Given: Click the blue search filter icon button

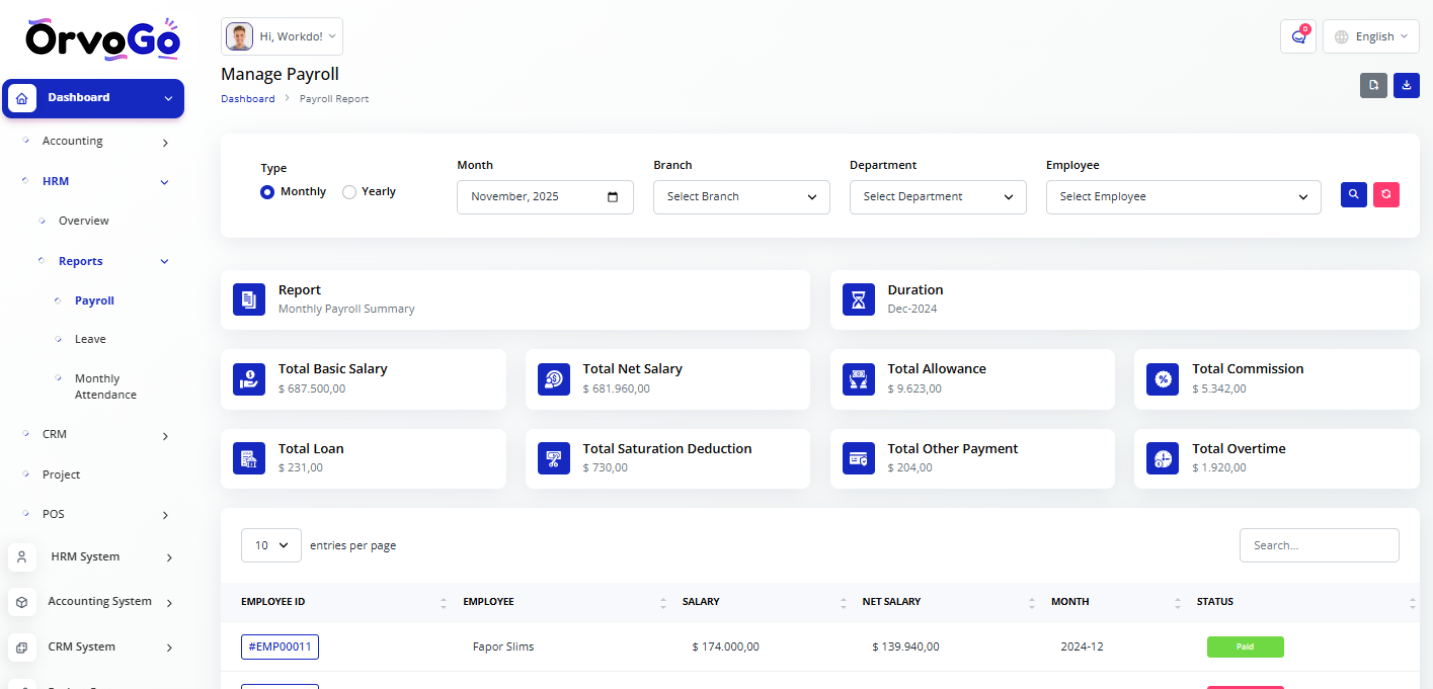Looking at the screenshot, I should (x=1353, y=195).
